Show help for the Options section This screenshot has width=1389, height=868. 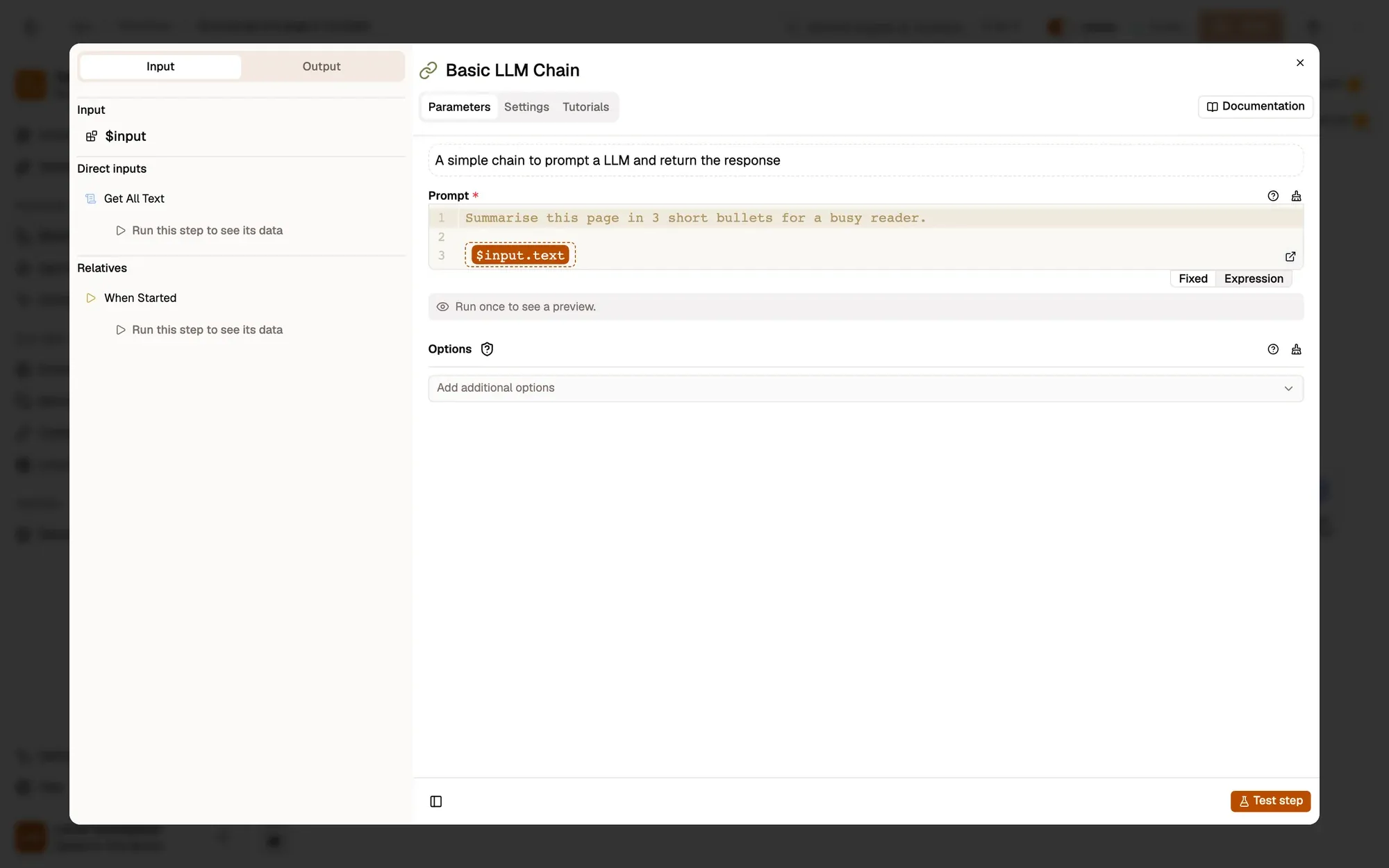[1273, 349]
